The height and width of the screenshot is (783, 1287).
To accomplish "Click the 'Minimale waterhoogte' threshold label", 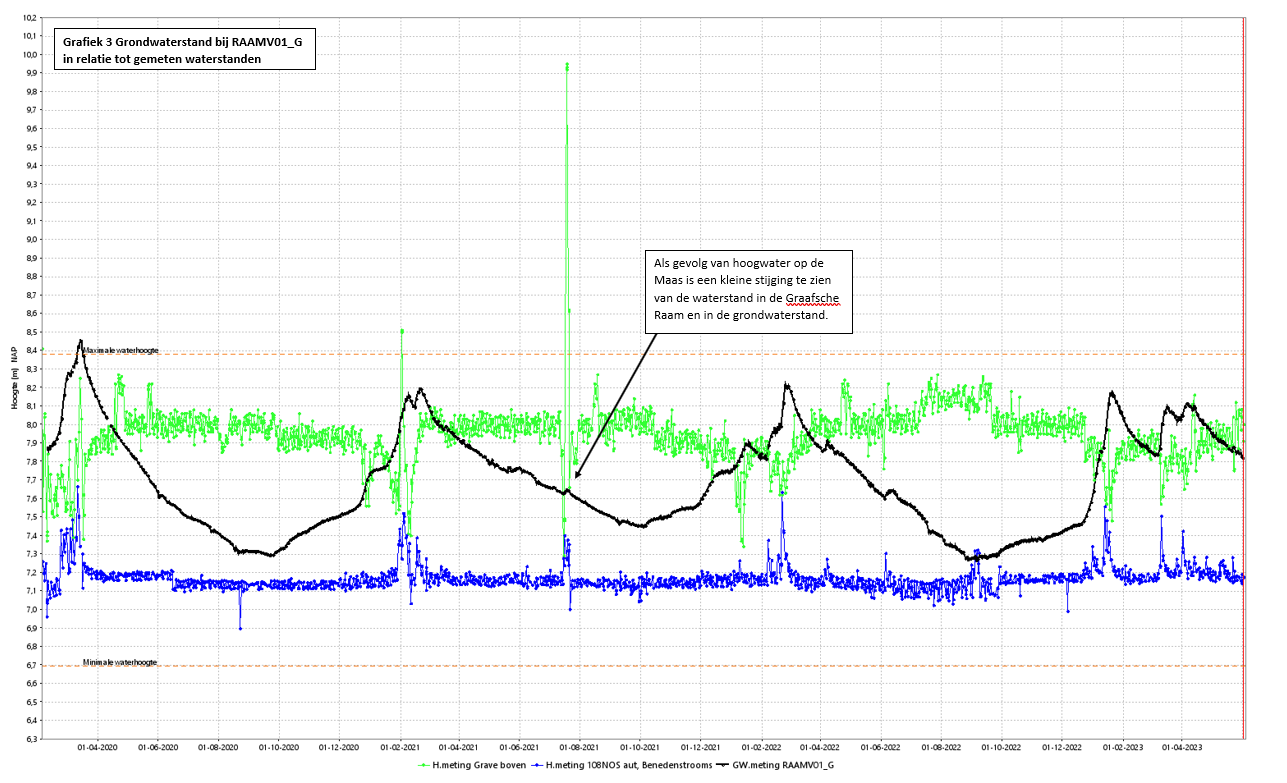I will pos(120,663).
